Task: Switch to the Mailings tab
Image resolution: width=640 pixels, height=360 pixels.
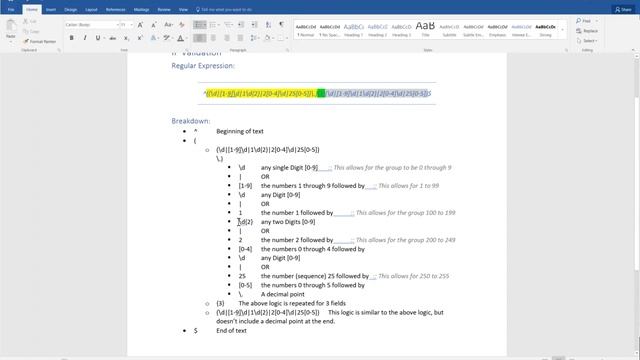Action: 141,9
